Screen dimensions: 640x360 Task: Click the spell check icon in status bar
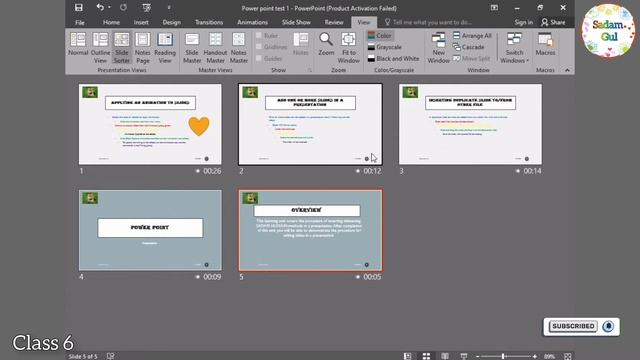tap(111, 356)
